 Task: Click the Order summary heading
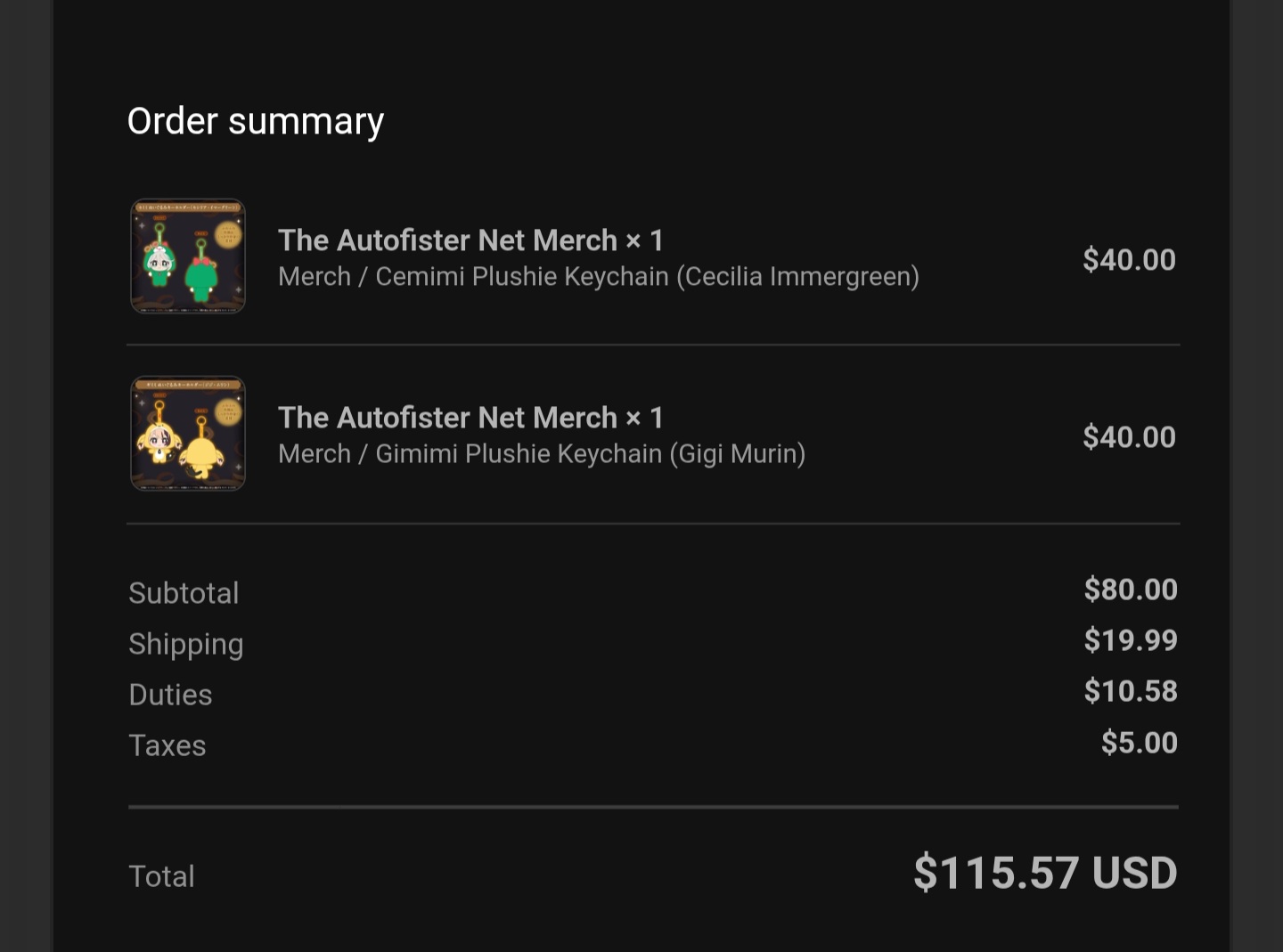[x=256, y=122]
